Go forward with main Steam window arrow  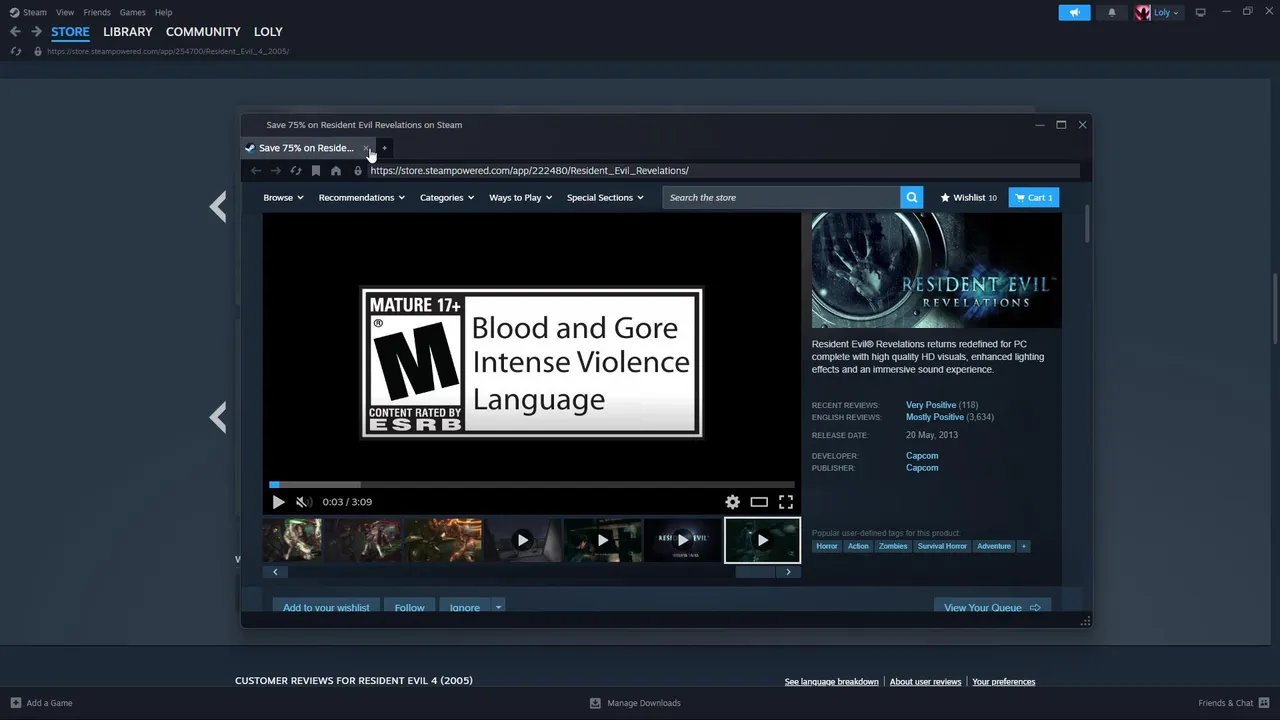click(x=36, y=32)
